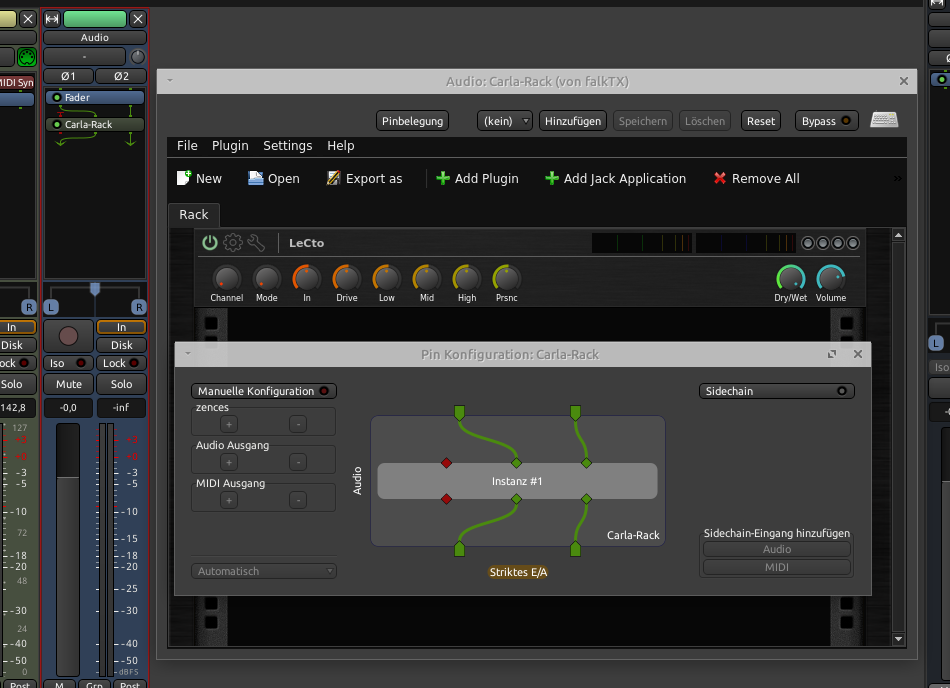Click Add Jack Application plus icon
950x688 pixels.
pos(552,178)
